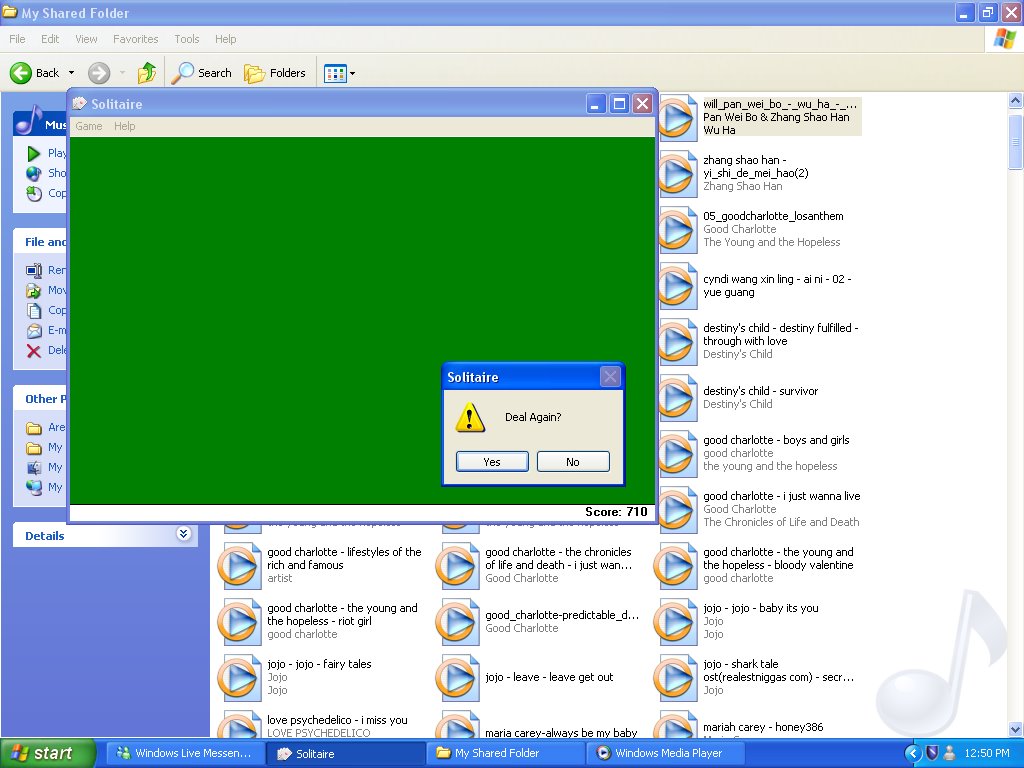Switch to Solitaire taskbar button
Viewport: 1024px width, 768px height.
click(346, 753)
